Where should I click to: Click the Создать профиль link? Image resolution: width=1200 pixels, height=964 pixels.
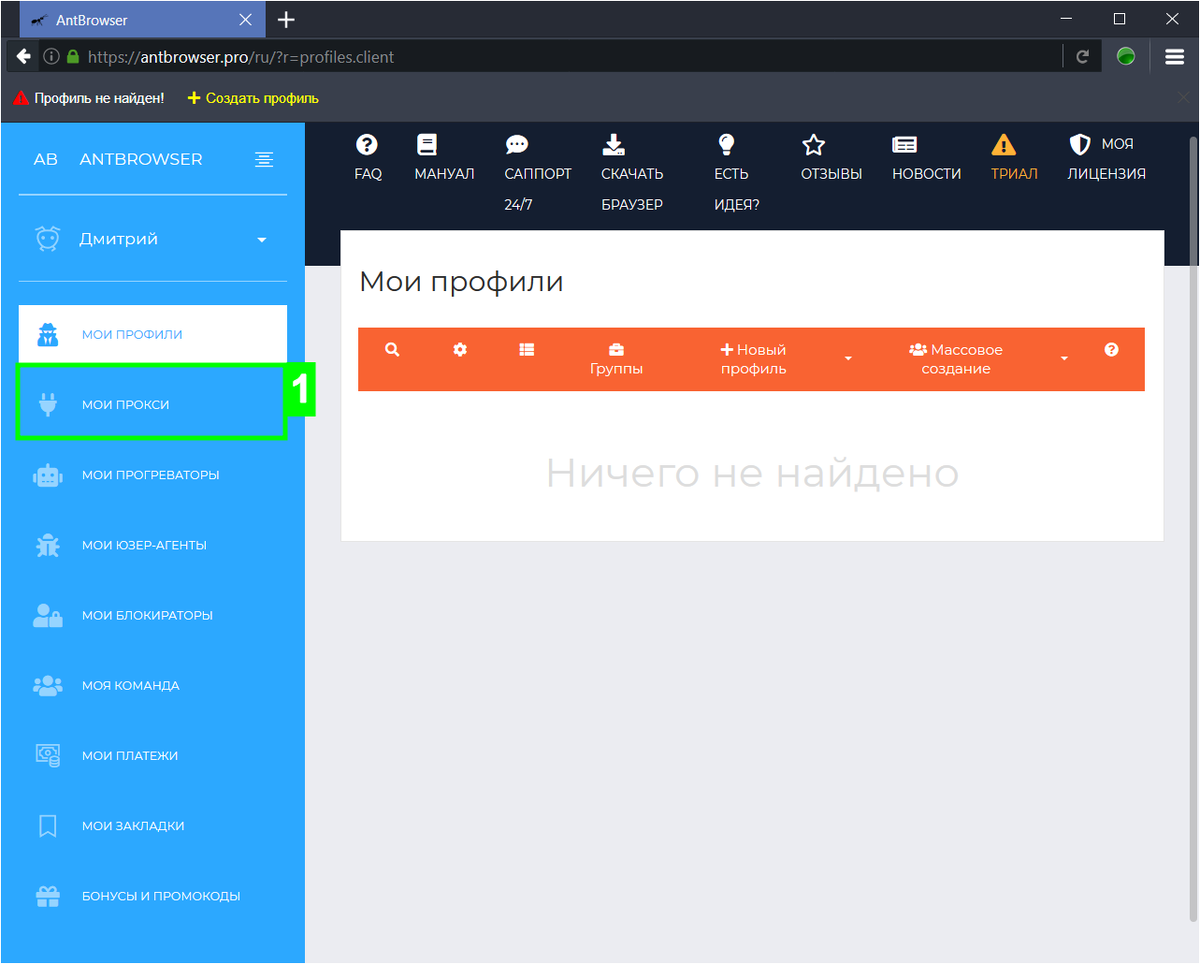[x=253, y=98]
